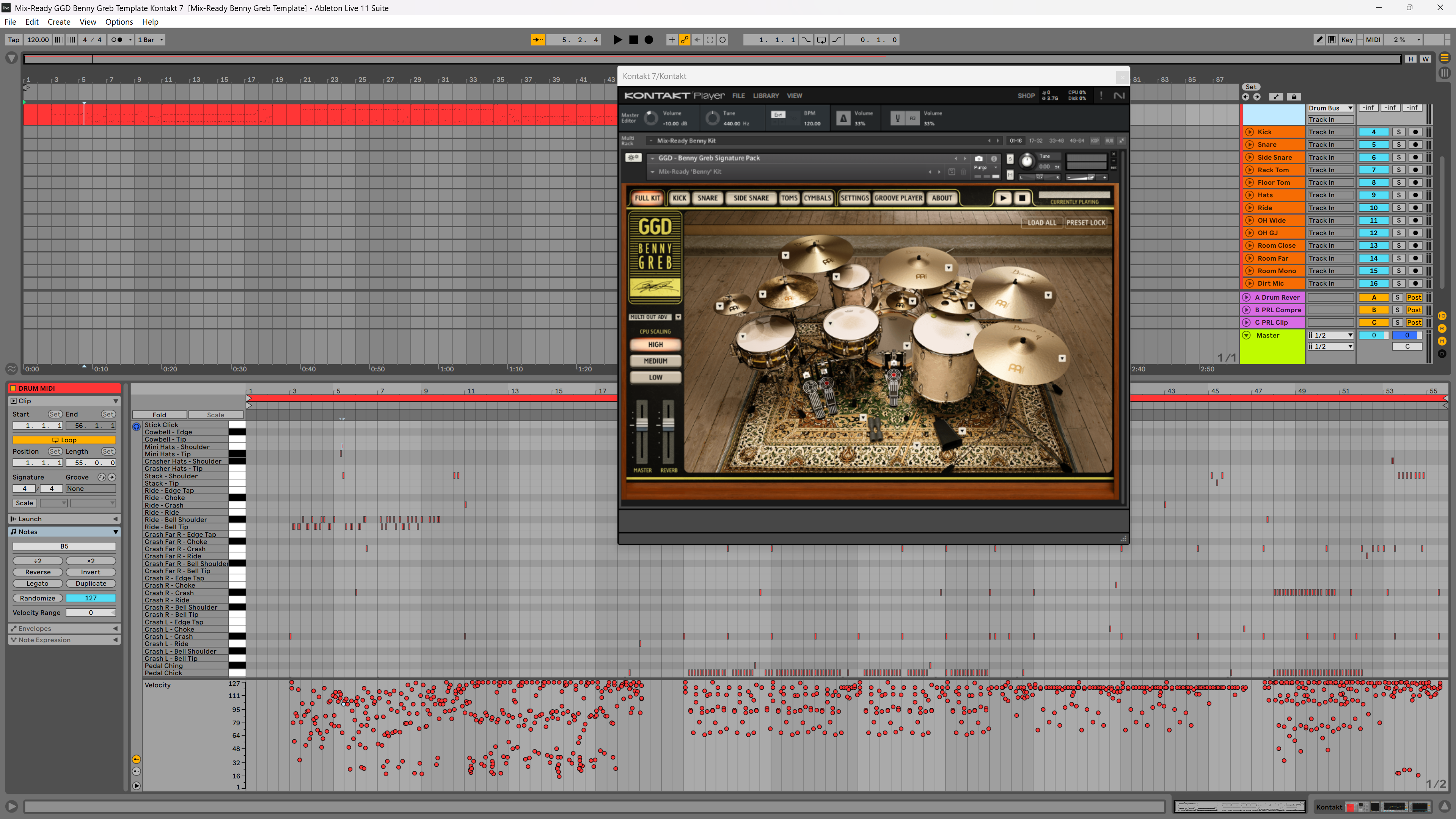This screenshot has height=819, width=1456.
Task: Toggle the Loop switch in the transport bar
Action: pos(821,39)
